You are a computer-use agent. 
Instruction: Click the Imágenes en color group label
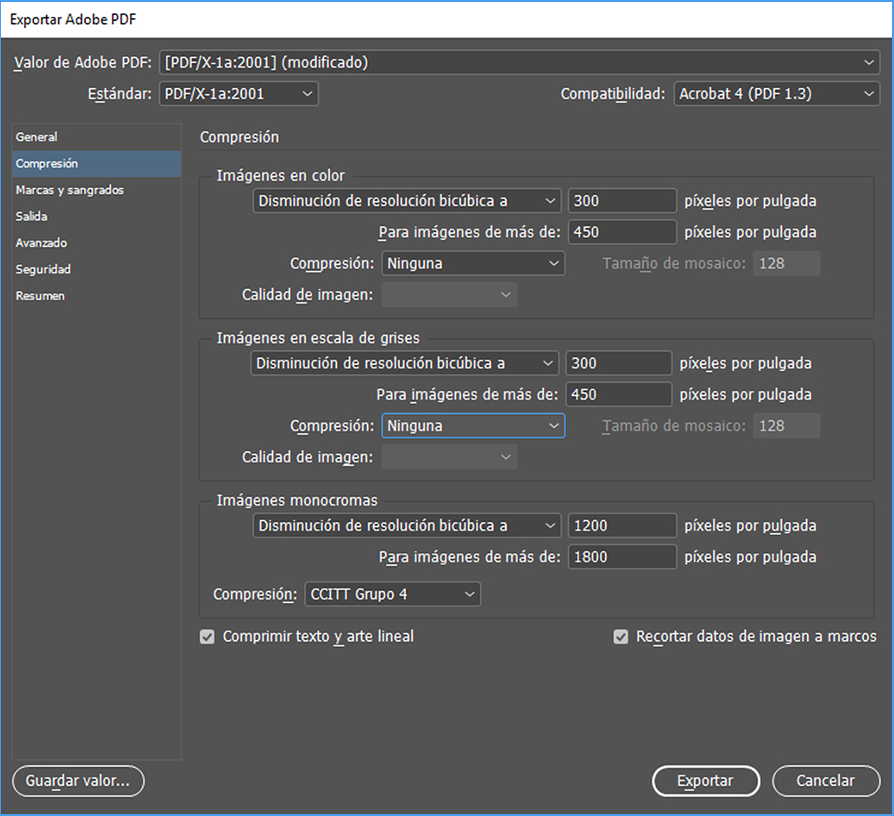click(x=281, y=176)
